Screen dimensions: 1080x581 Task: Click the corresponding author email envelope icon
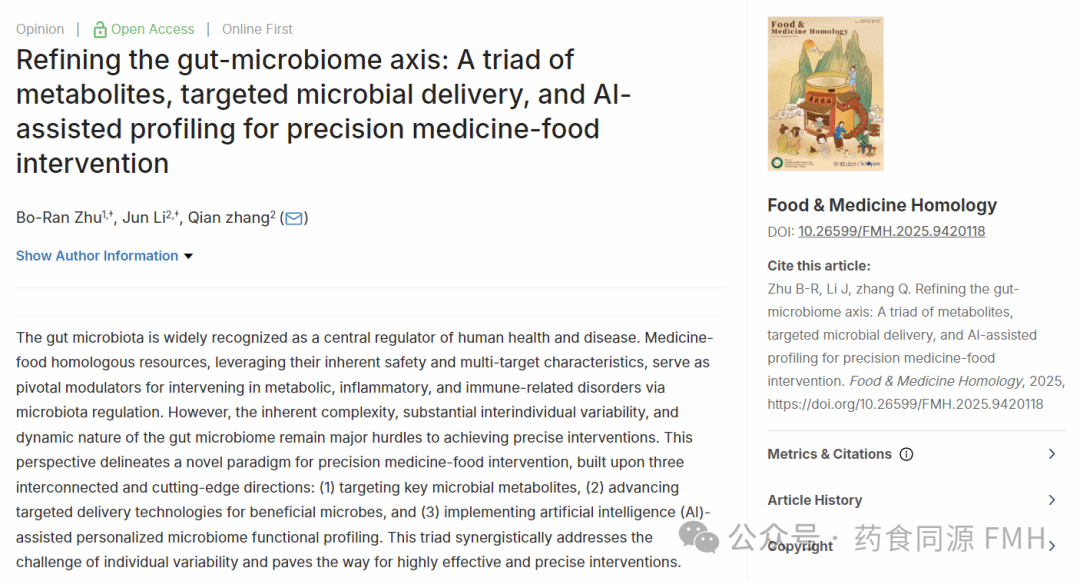point(294,218)
